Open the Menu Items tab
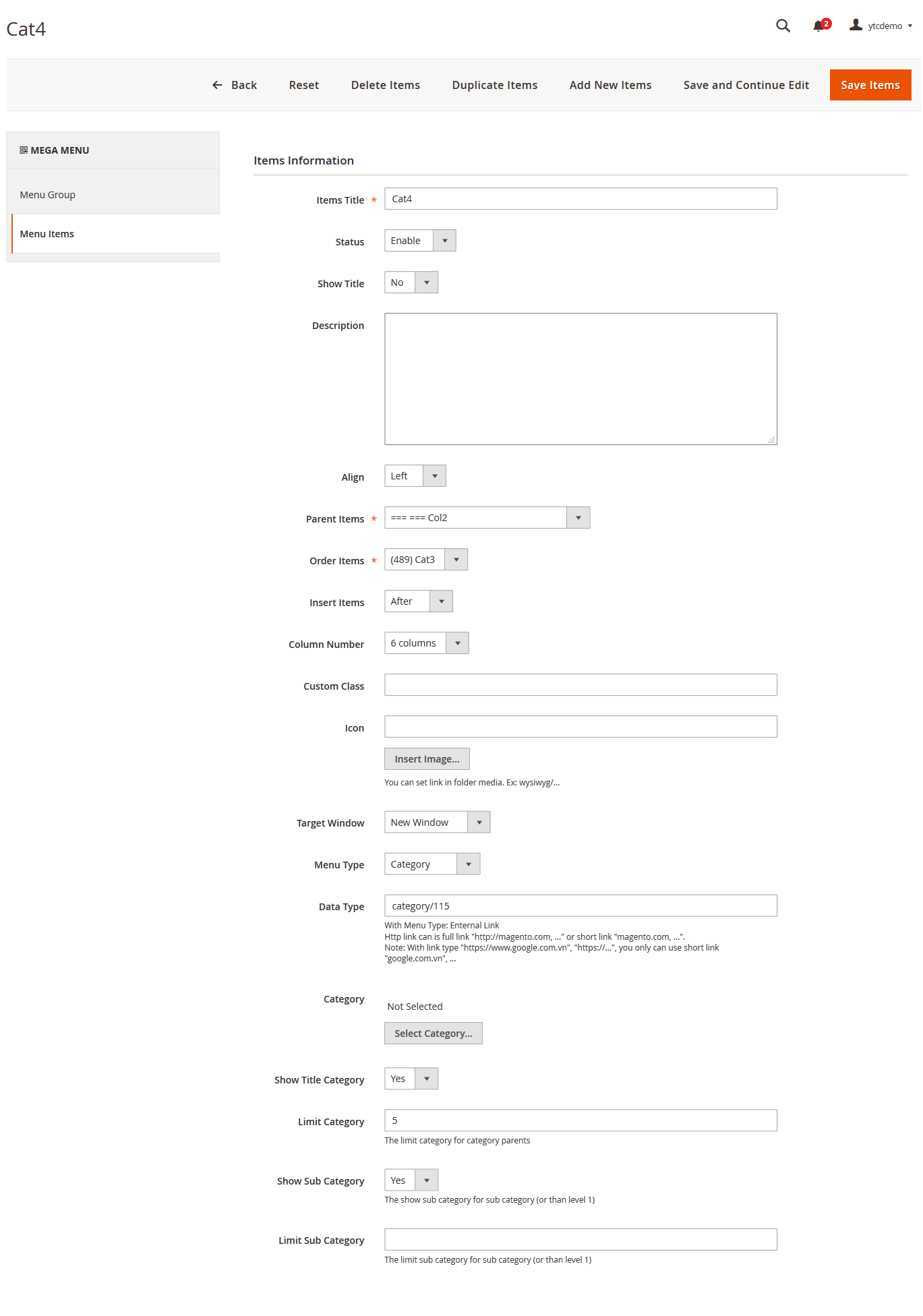 point(115,234)
